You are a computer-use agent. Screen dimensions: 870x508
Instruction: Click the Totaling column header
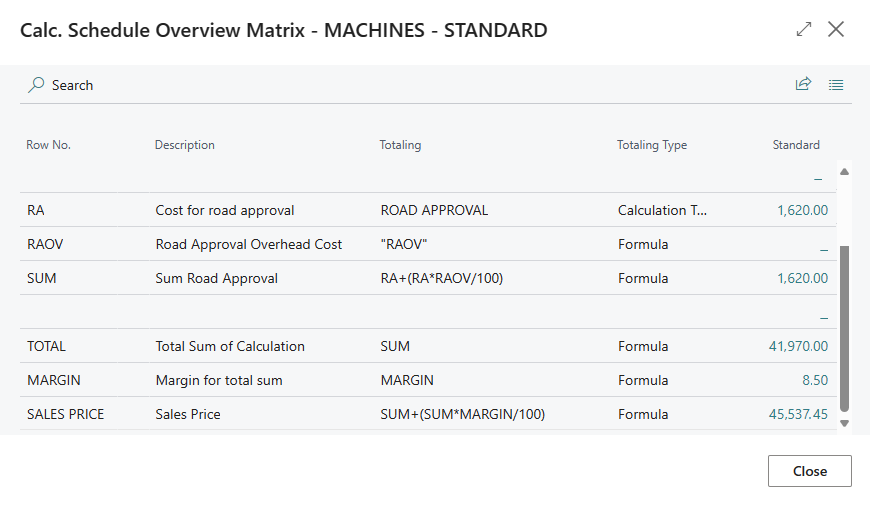400,145
